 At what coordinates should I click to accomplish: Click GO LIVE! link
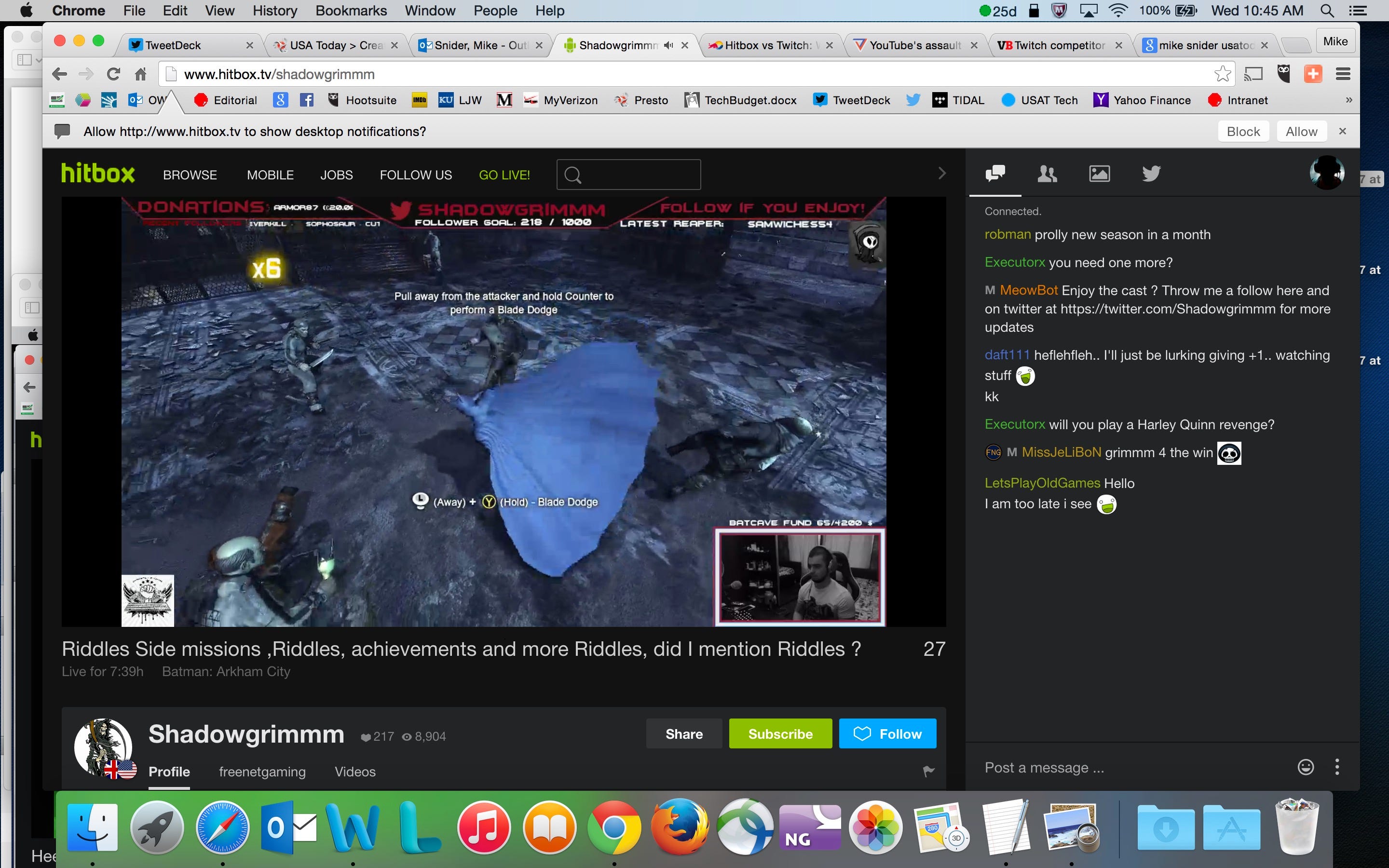(x=504, y=175)
